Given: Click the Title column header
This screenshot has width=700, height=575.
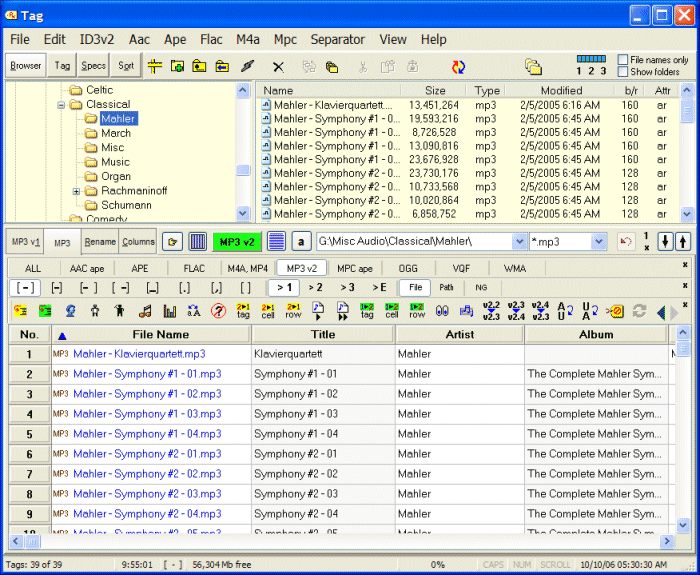Looking at the screenshot, I should click(323, 334).
